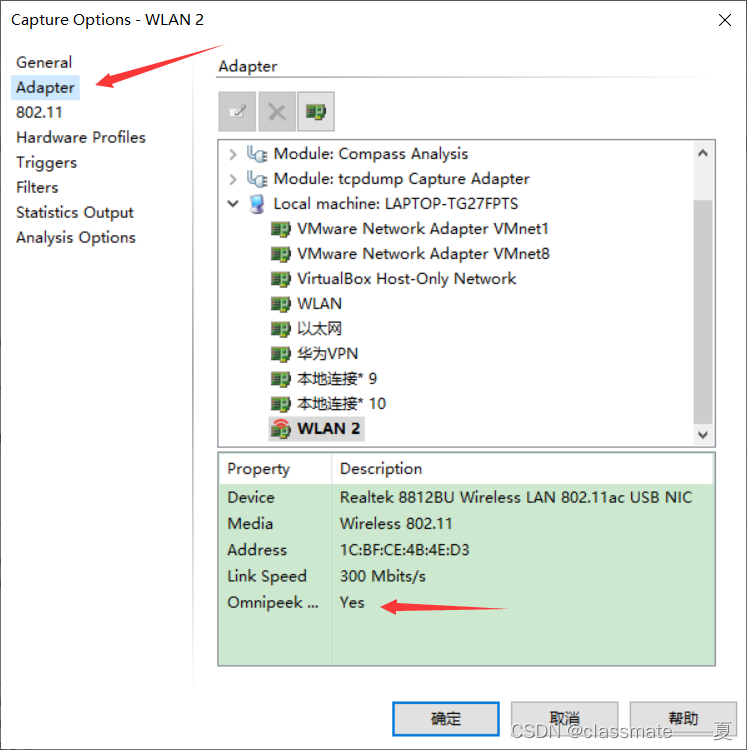Click the Local machine computer icon

pyautogui.click(x=257, y=204)
